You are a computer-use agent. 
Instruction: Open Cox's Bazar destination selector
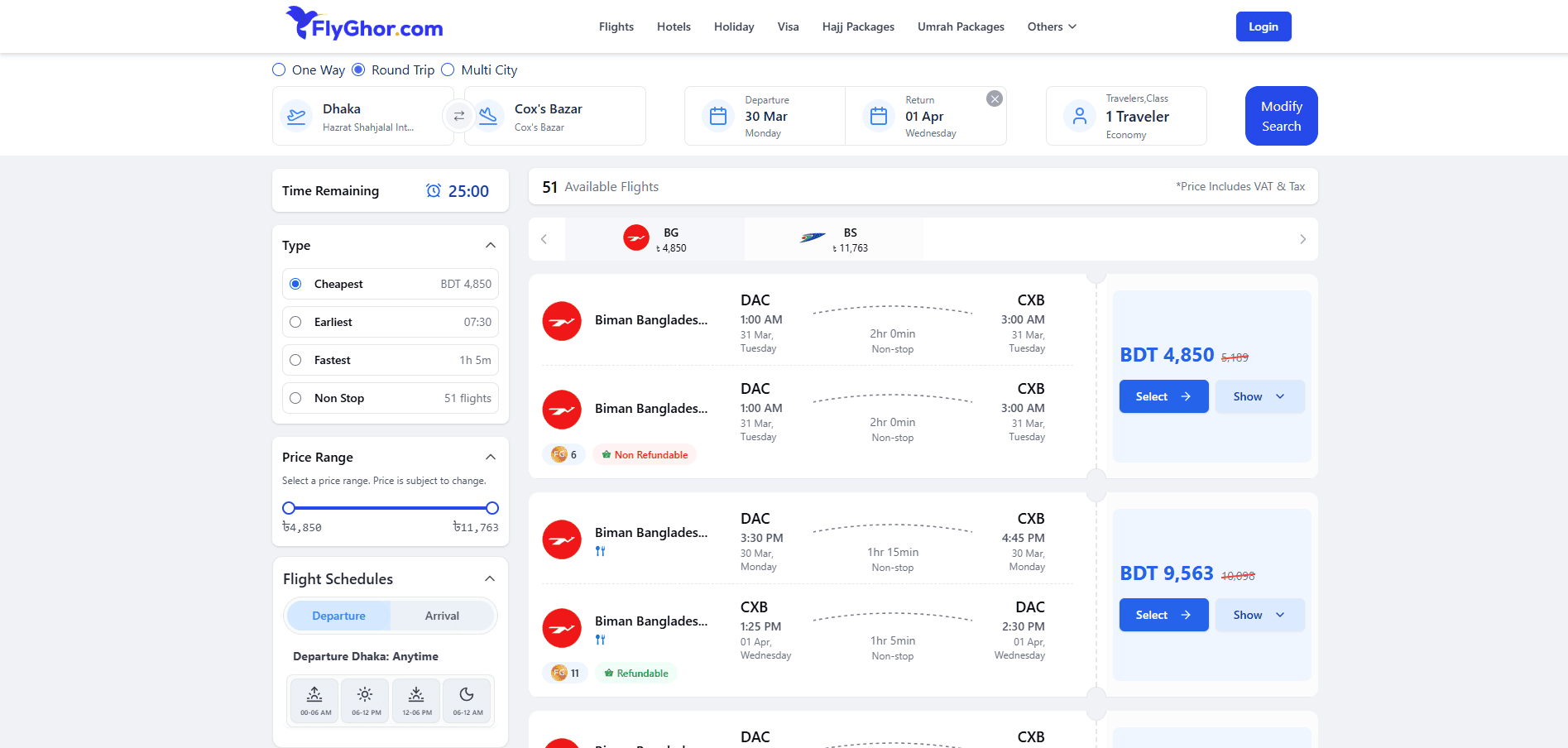point(555,116)
